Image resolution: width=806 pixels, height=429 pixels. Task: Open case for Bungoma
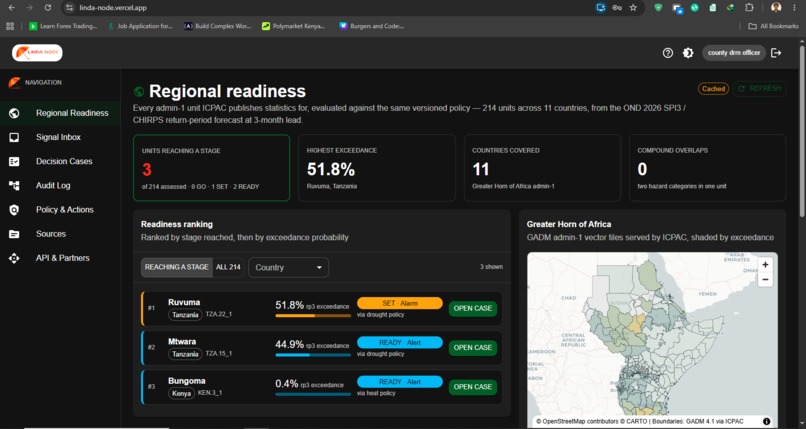[472, 387]
